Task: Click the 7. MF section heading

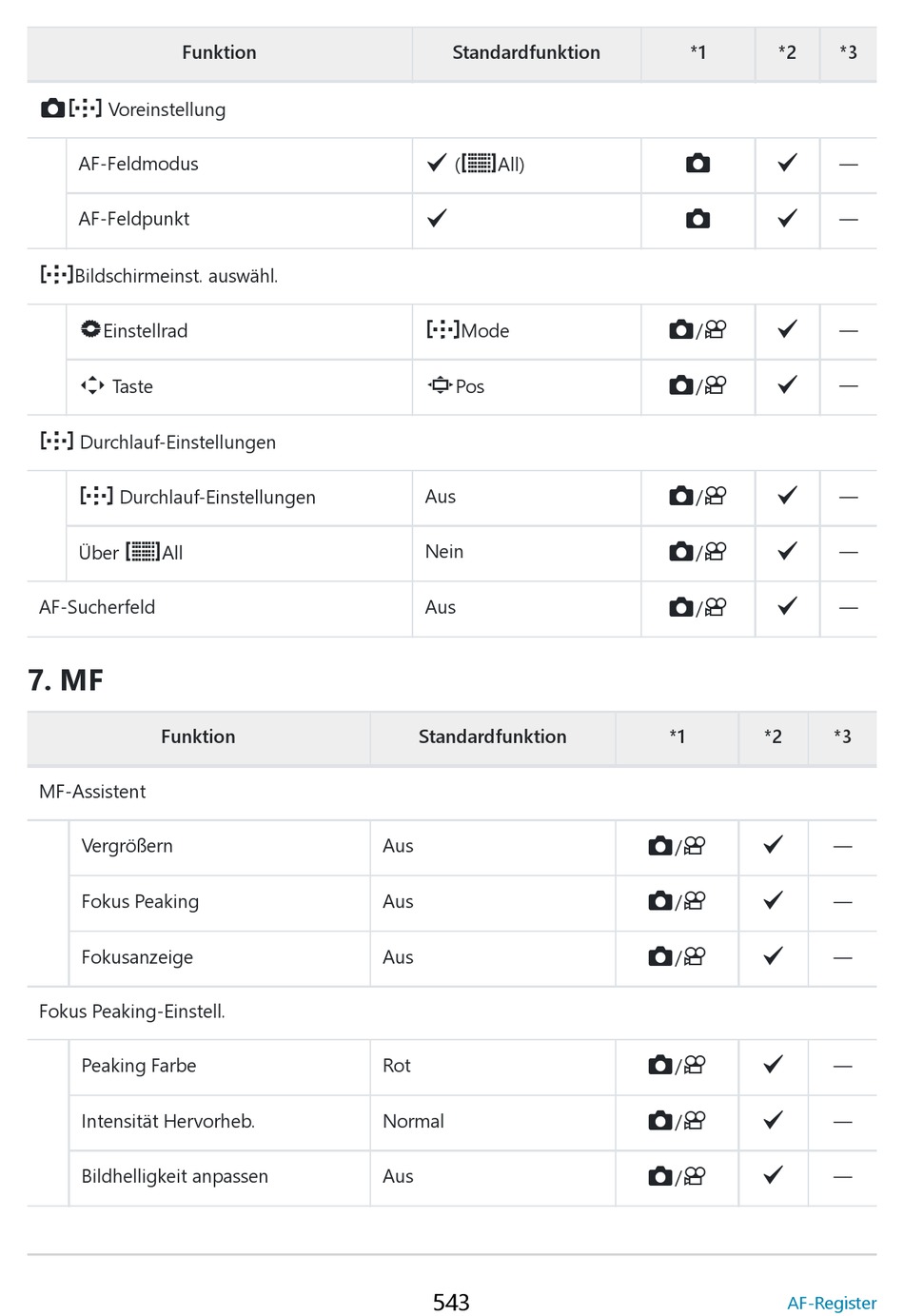Action: tap(66, 680)
